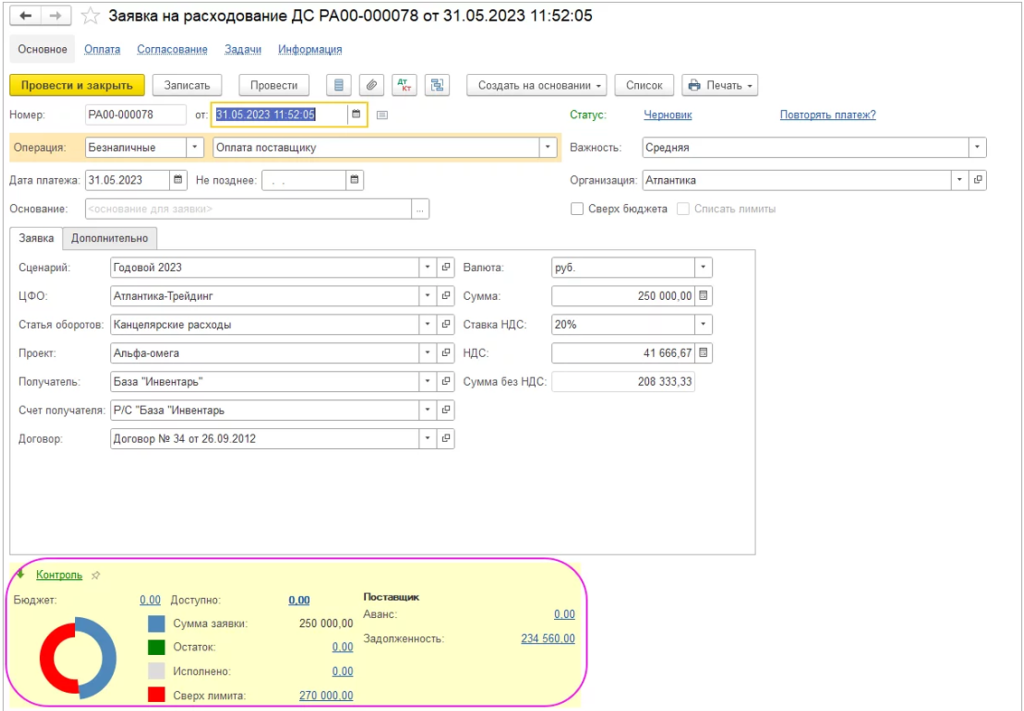
Task: Click the back navigation arrow
Action: click(x=26, y=16)
